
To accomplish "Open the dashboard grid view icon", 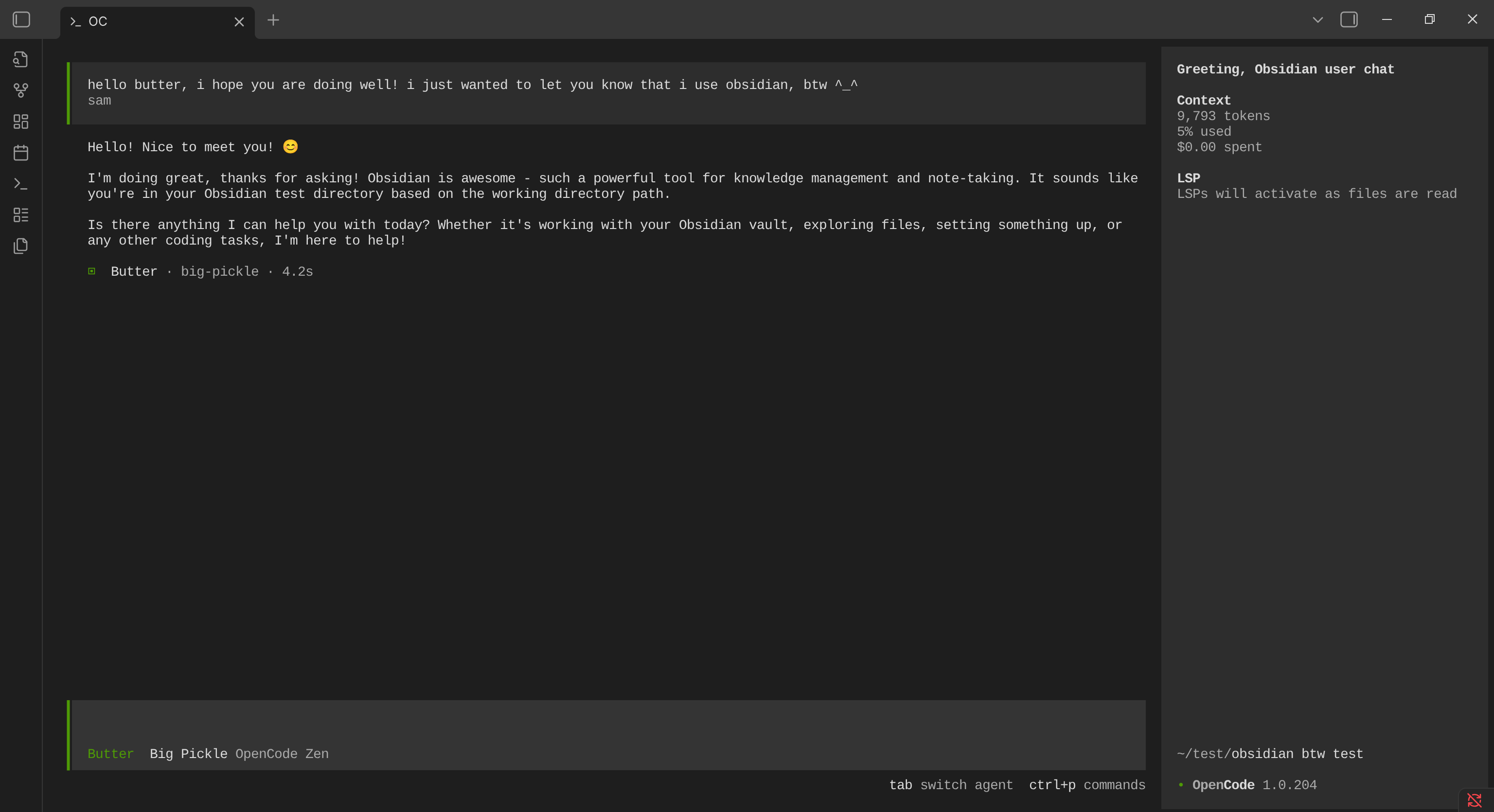I will 21,122.
